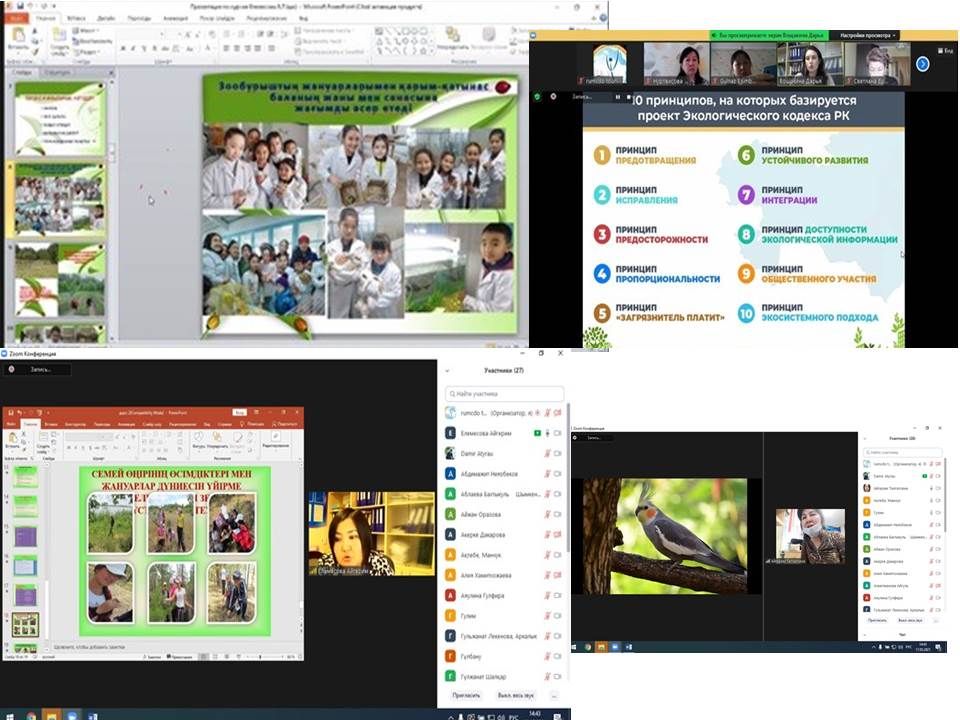Switch to the Структура tab in the slide panel
Image resolution: width=960 pixels, height=720 pixels.
tap(58, 73)
